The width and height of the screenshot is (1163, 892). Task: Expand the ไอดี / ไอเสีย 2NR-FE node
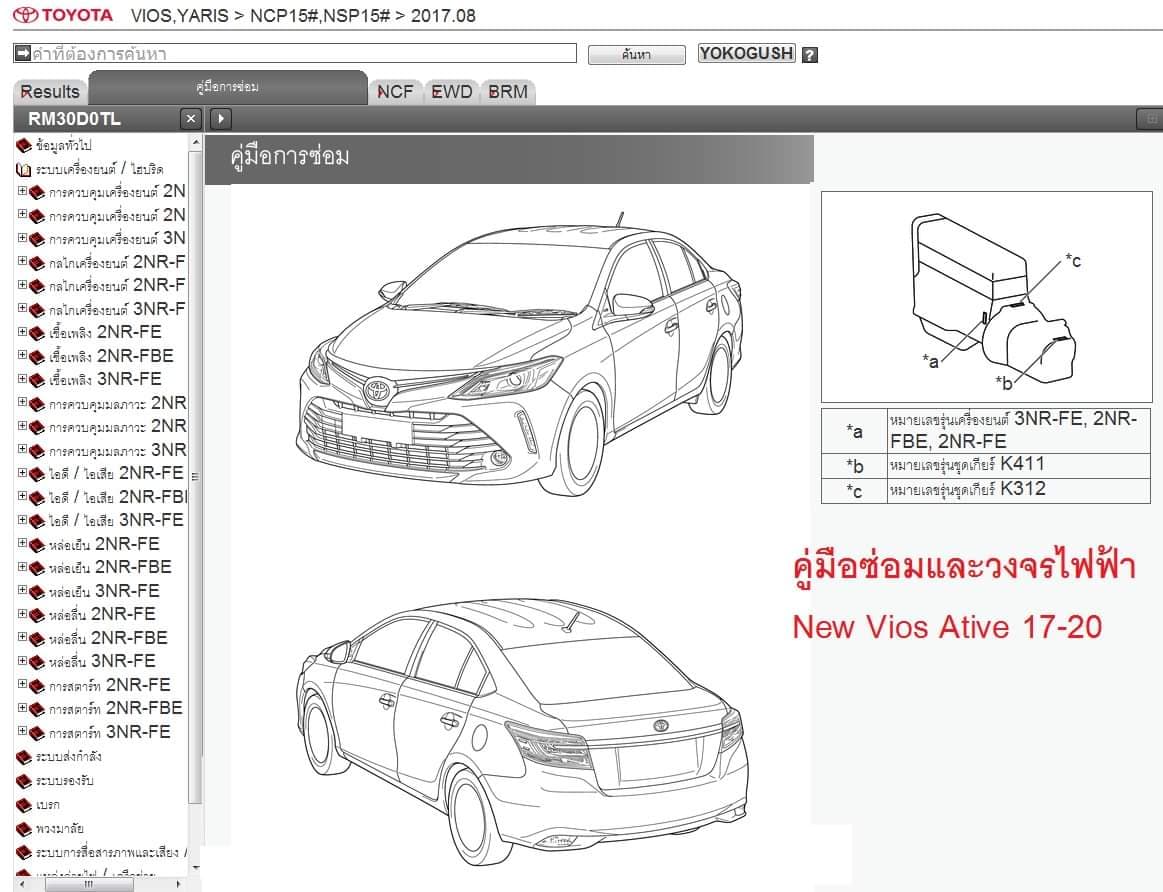pyautogui.click(x=22, y=472)
